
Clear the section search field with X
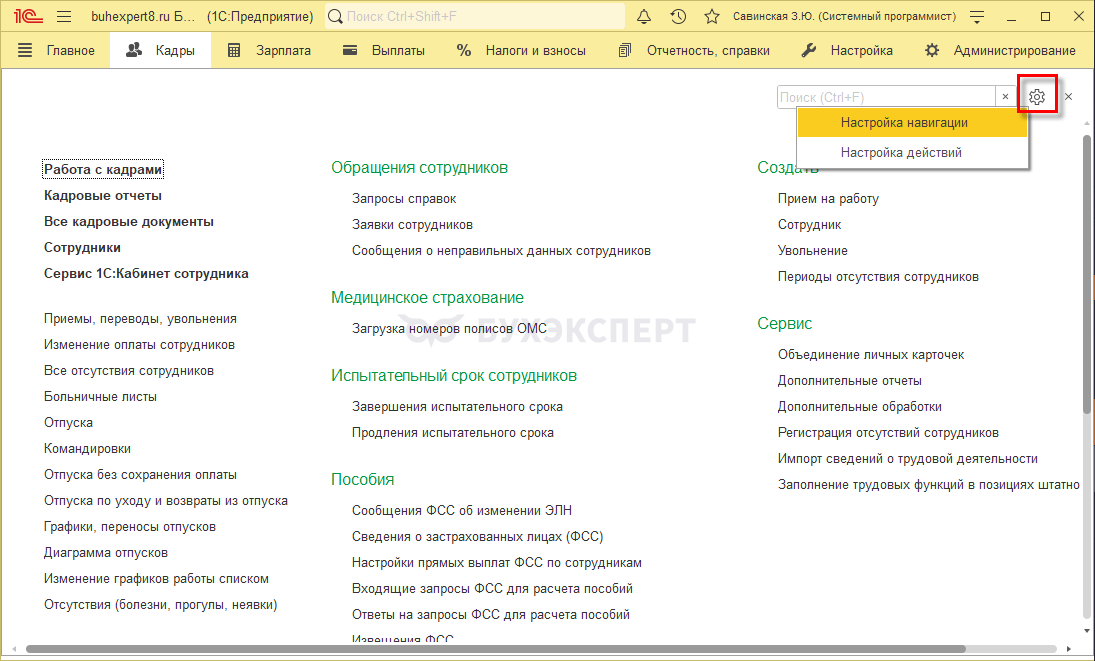[1005, 97]
